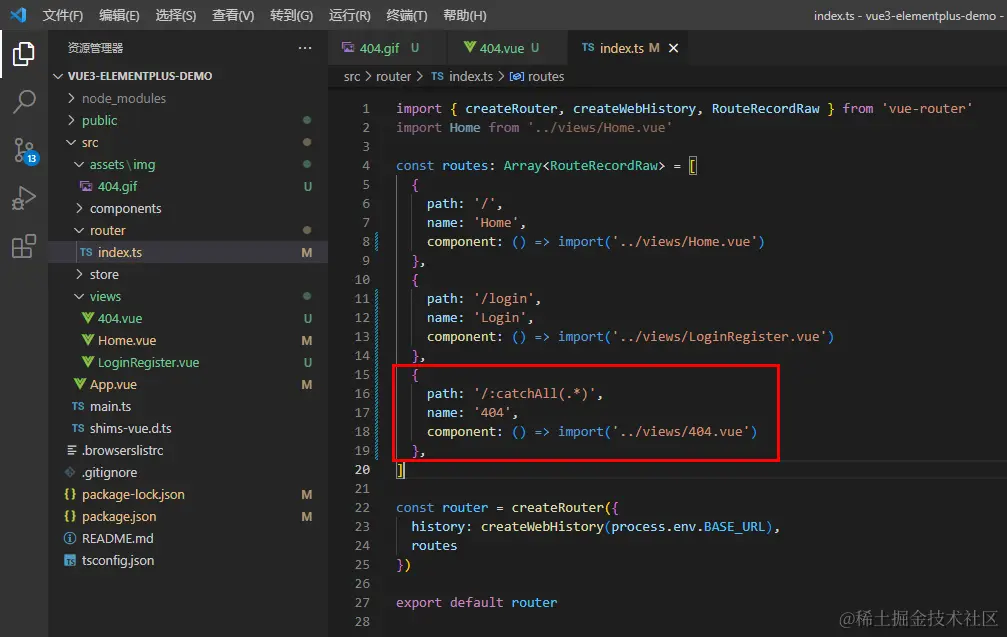Open the 文件(F) menu

pos(62,15)
